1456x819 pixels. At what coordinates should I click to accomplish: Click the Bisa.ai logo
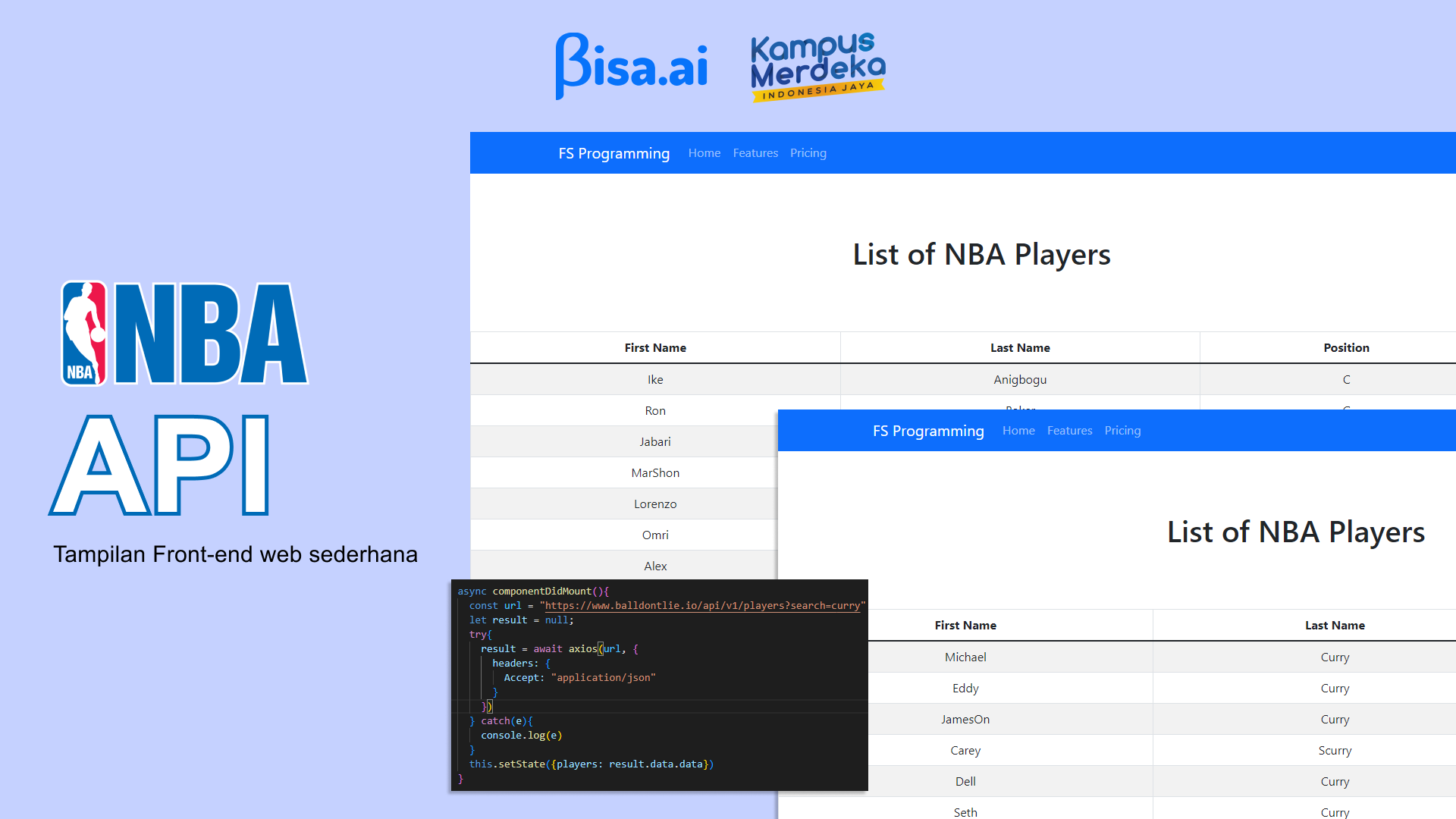click(632, 66)
